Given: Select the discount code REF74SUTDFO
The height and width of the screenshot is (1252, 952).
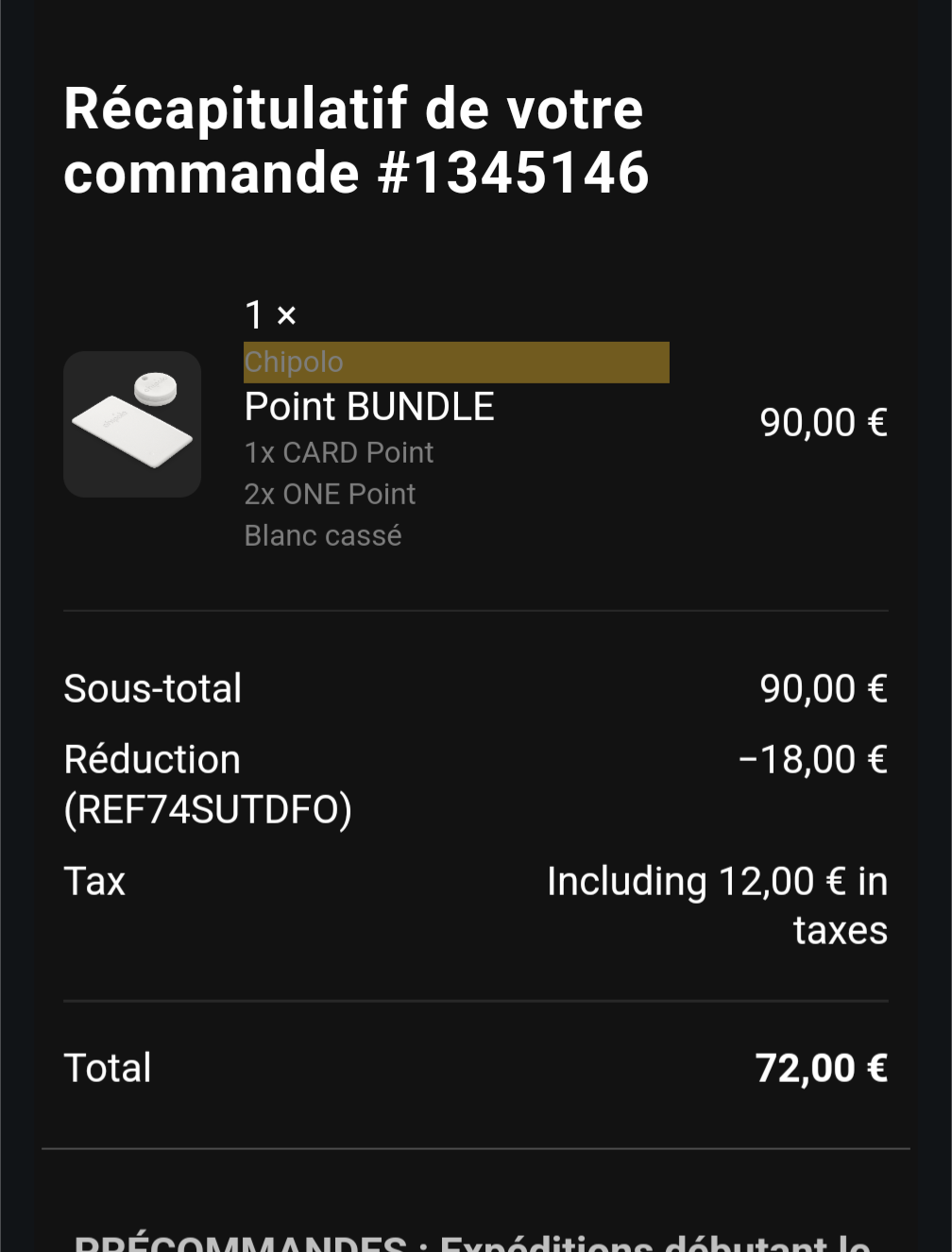Looking at the screenshot, I should pyautogui.click(x=208, y=810).
